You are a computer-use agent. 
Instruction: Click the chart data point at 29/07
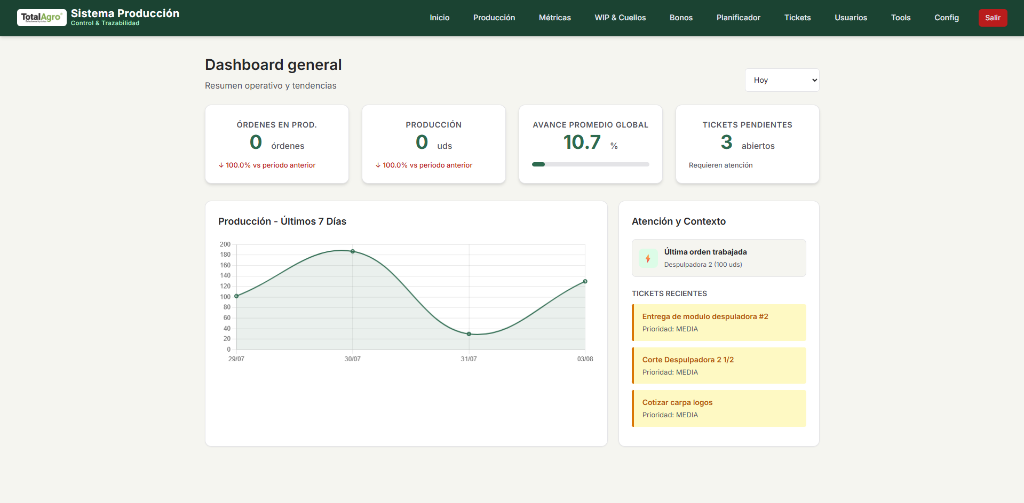point(236,296)
